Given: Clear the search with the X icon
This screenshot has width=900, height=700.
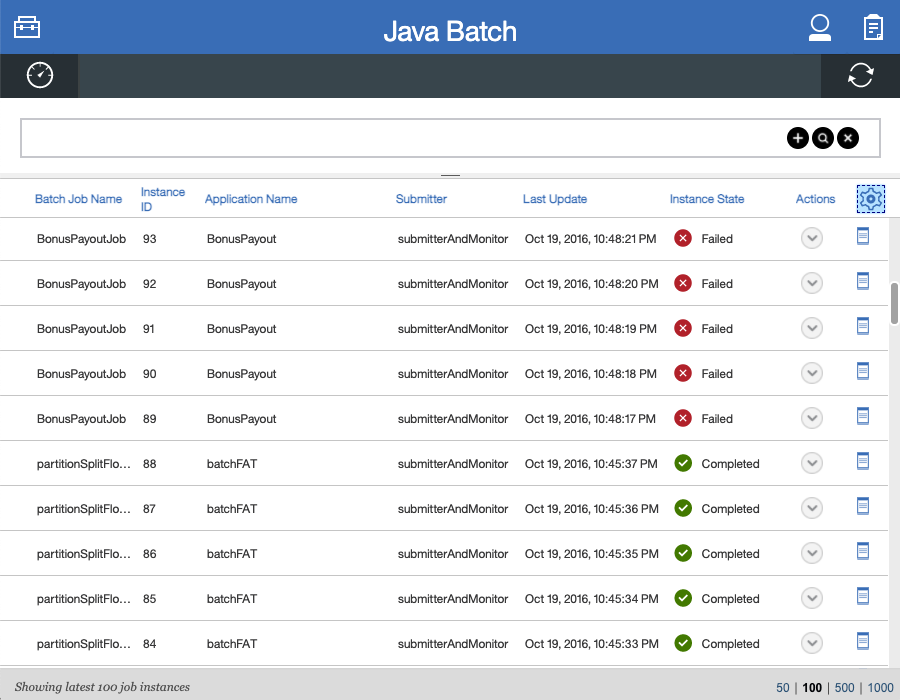Looking at the screenshot, I should point(847,138).
